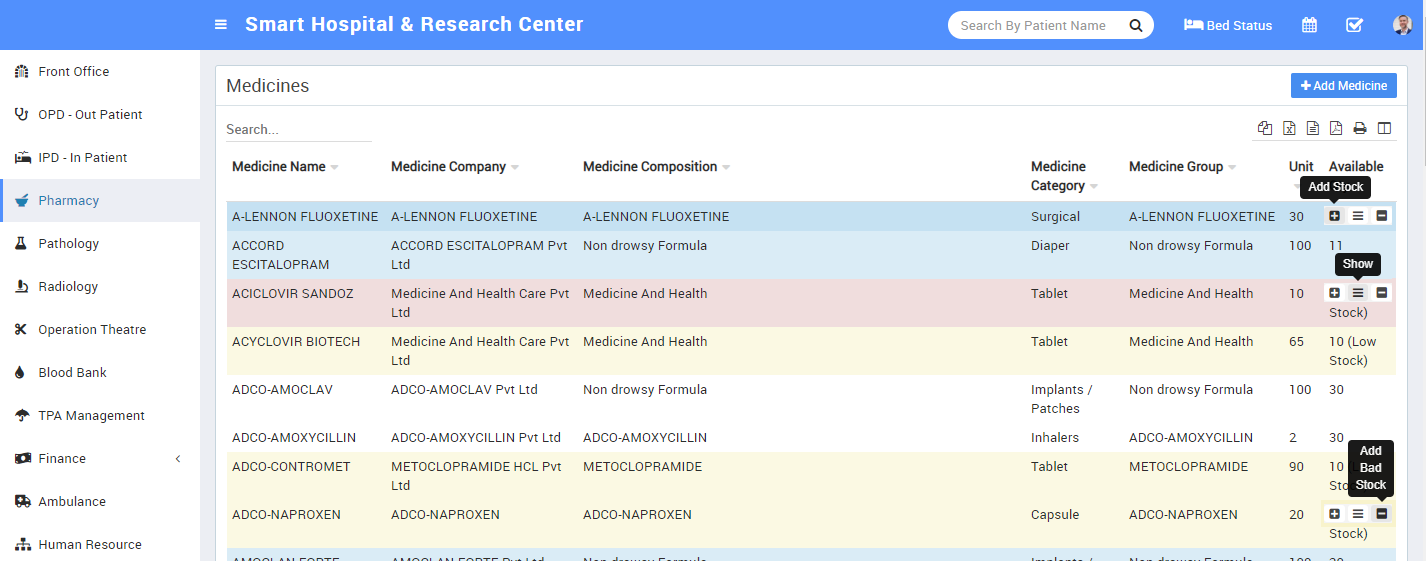Add stock for ADCO-NAPROXEN

click(x=1334, y=514)
